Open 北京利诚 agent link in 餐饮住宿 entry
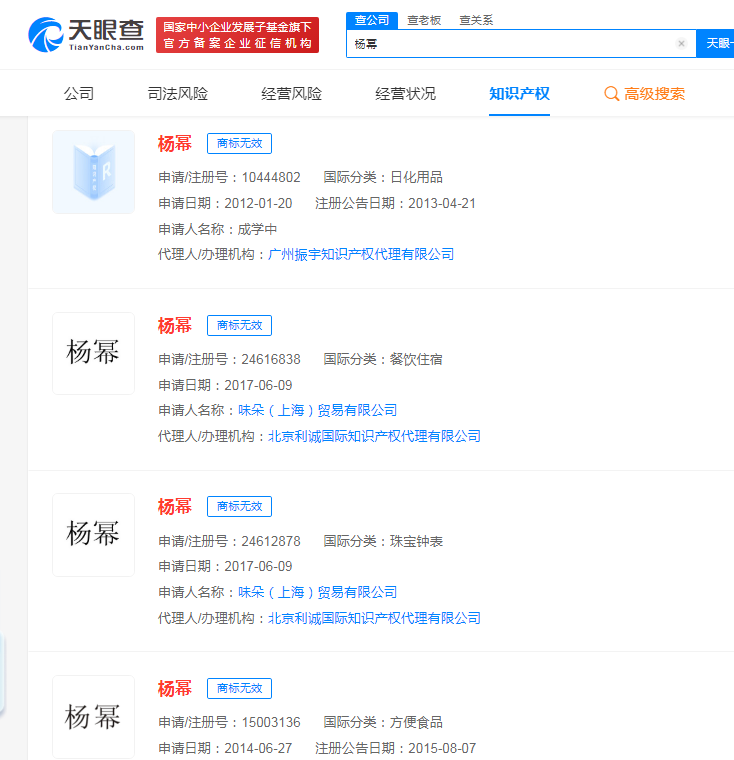The width and height of the screenshot is (734, 760). (374, 436)
